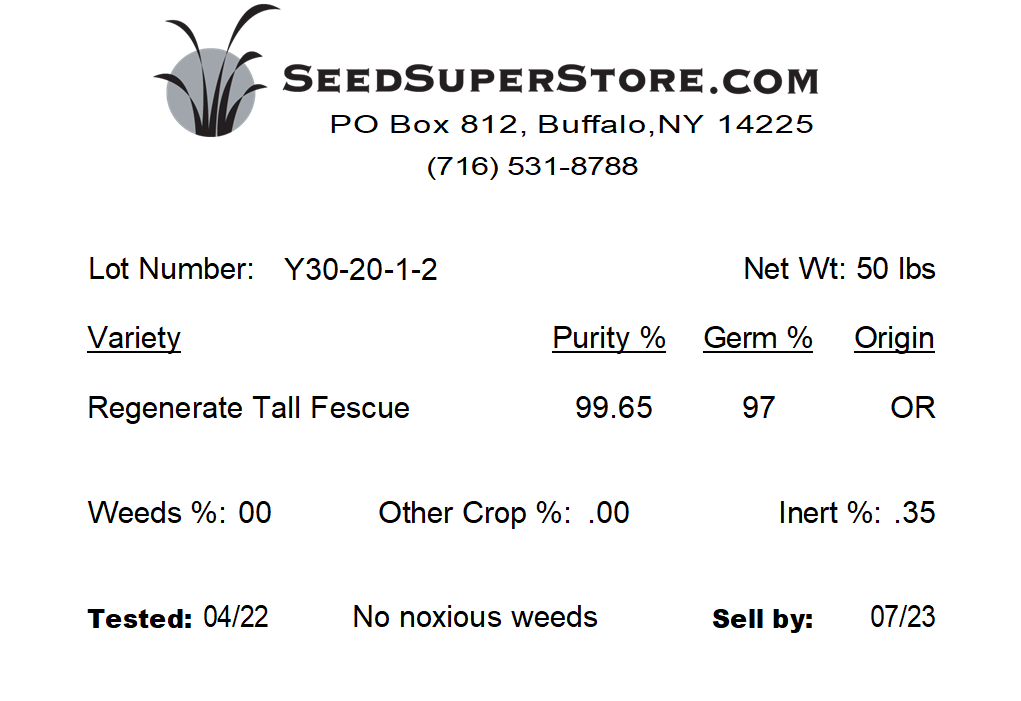Click the Weeds %: 00 entry
Viewport: 1021px width, 701px height.
coord(180,513)
